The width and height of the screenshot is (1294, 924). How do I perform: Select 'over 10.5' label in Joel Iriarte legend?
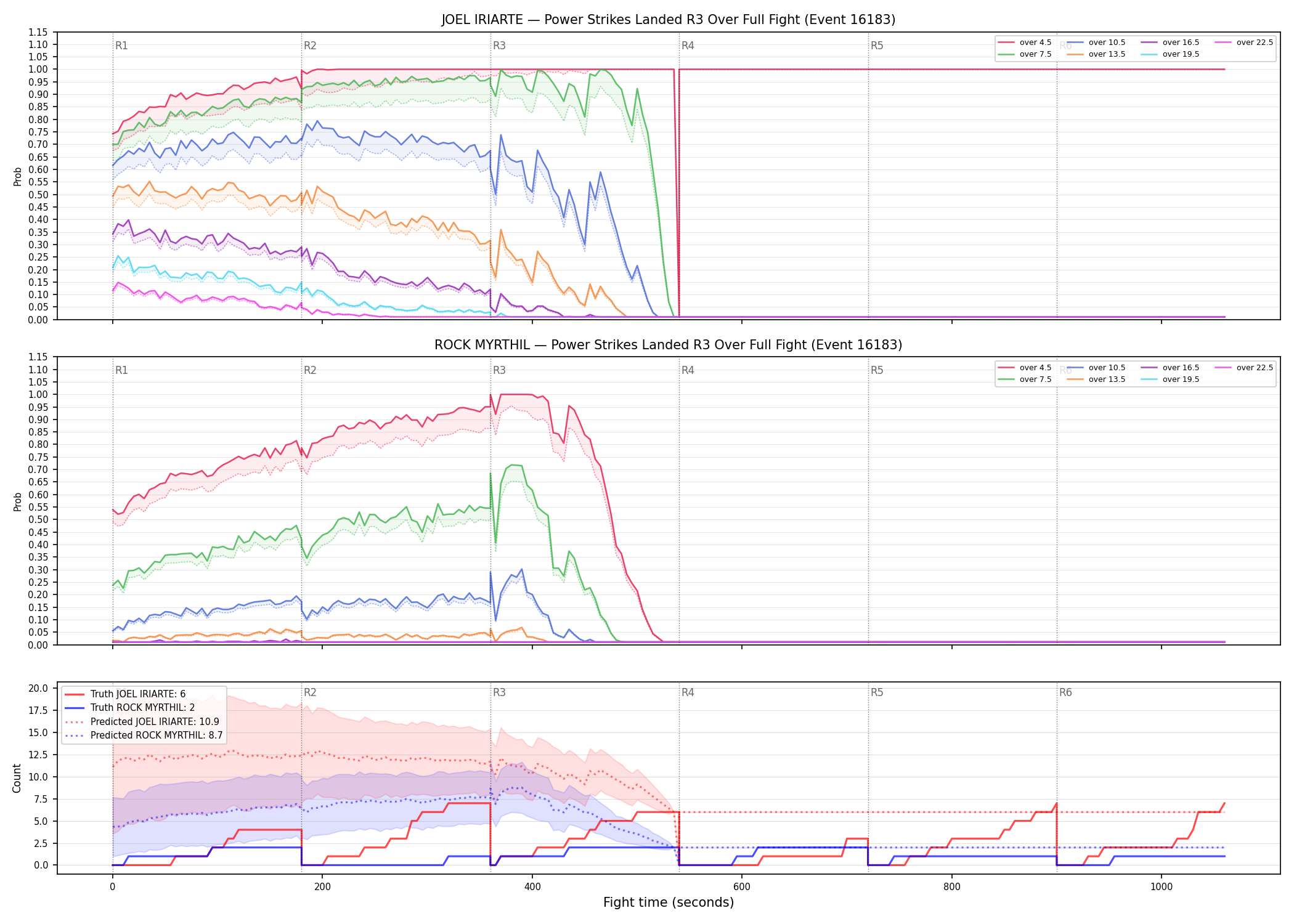pyautogui.click(x=1107, y=43)
